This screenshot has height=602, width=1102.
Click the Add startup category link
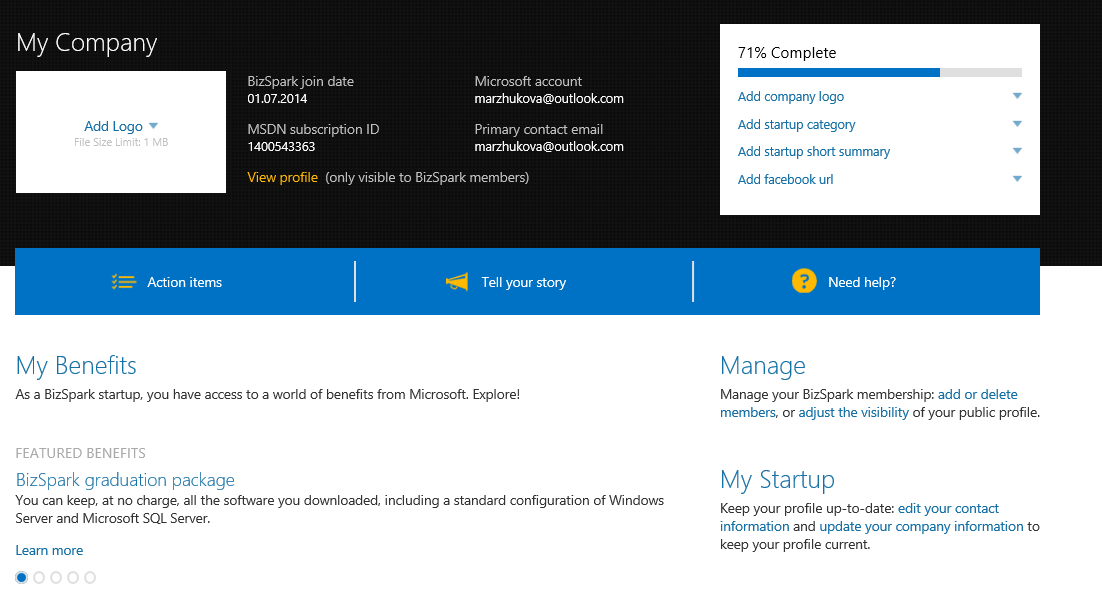click(796, 124)
